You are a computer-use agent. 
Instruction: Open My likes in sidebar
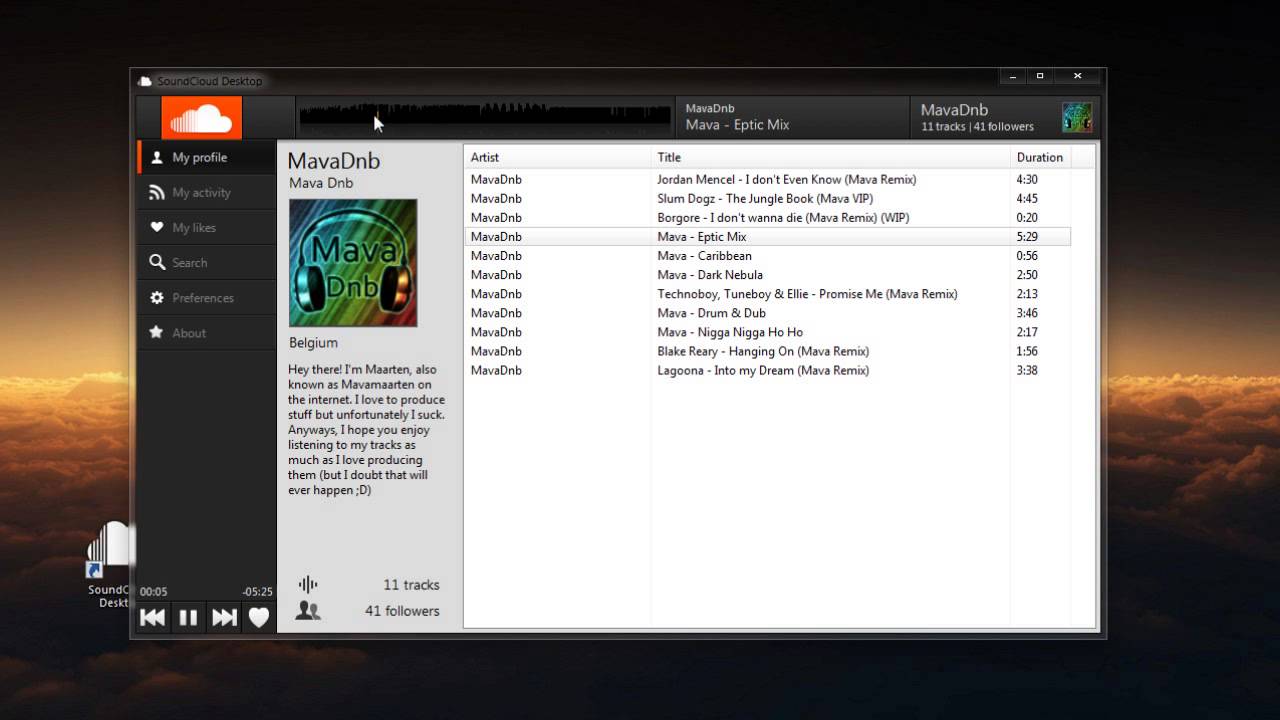(206, 227)
